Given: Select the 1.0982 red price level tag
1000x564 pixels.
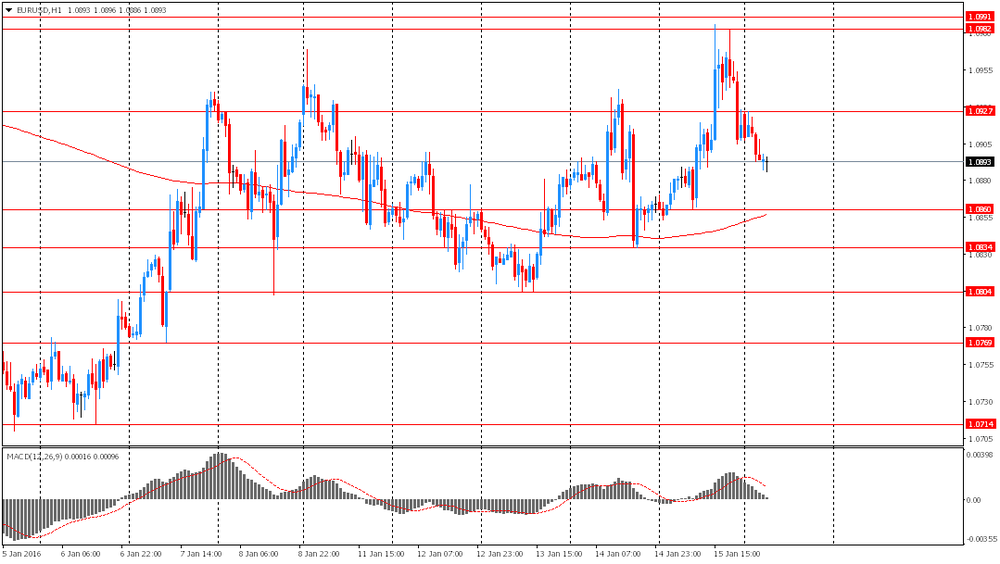Looking at the screenshot, I should pyautogui.click(x=980, y=29).
